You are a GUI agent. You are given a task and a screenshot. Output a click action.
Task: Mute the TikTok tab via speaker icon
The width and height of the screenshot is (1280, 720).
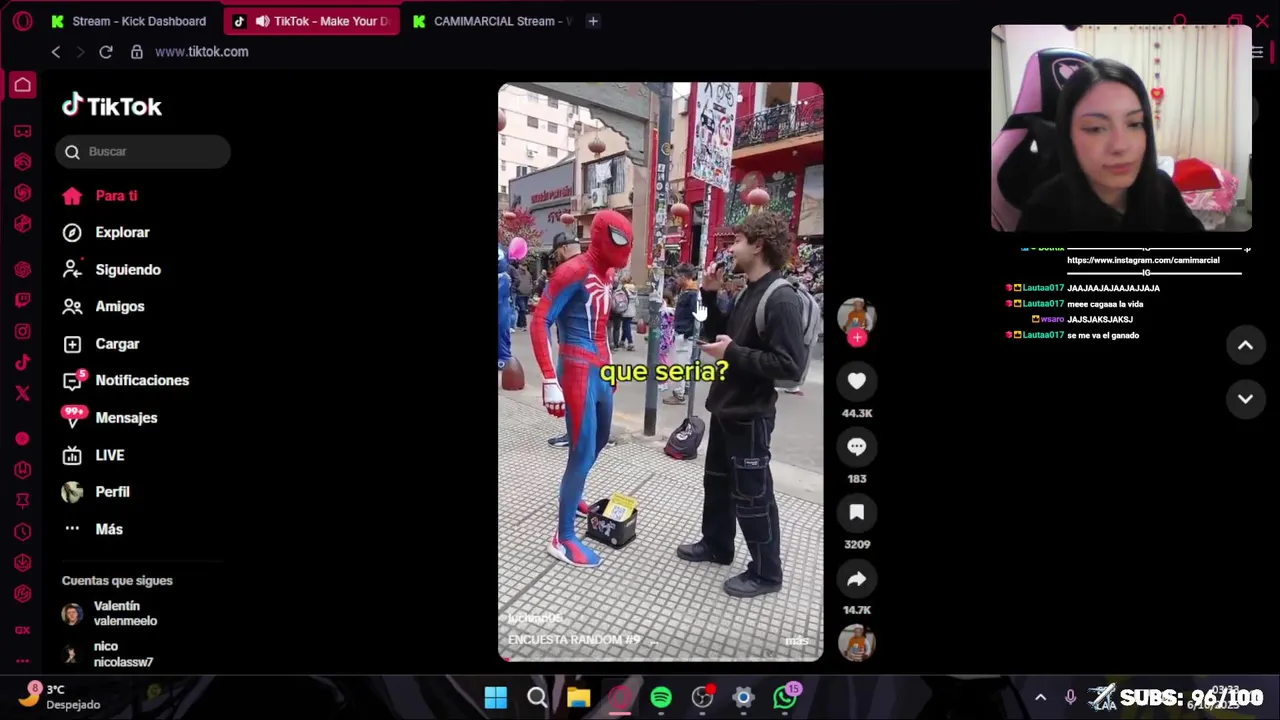(x=262, y=21)
